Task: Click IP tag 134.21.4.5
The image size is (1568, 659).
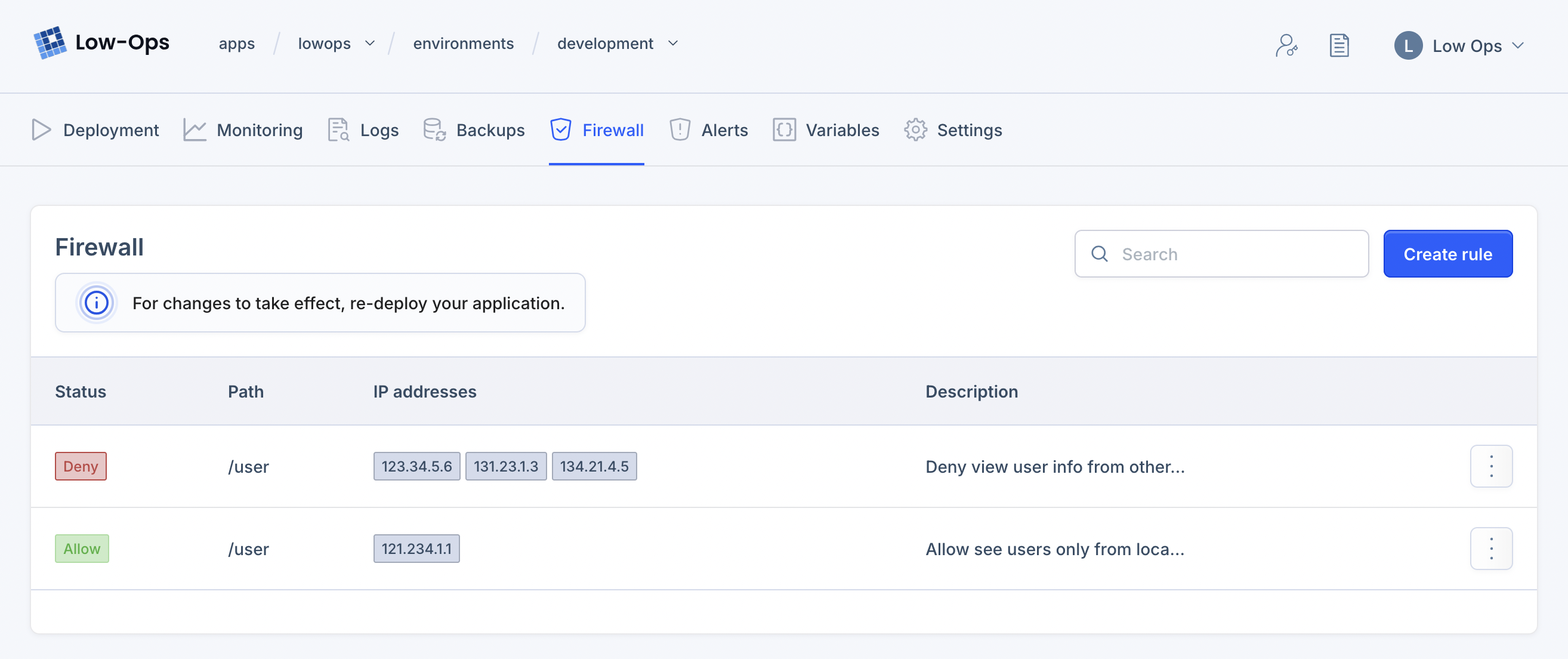Action: (594, 466)
